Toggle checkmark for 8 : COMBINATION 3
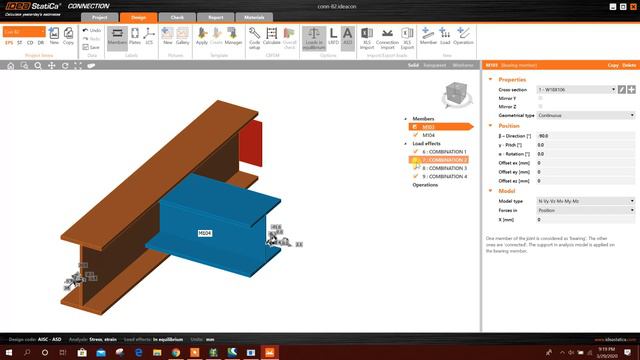Screen dimensions: 640x360 coord(416,168)
